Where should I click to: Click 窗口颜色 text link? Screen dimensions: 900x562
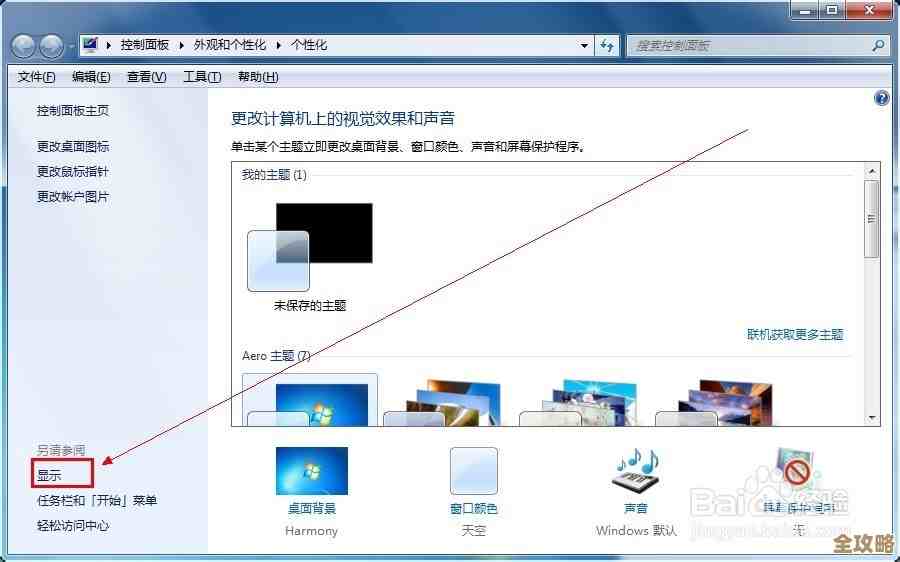(474, 509)
